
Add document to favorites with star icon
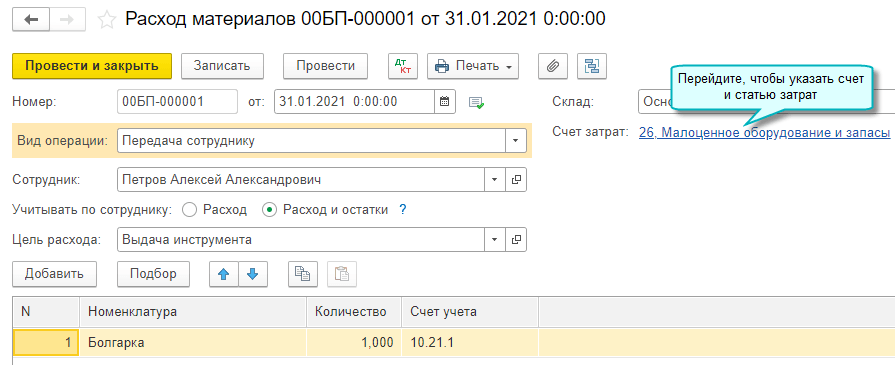[106, 20]
